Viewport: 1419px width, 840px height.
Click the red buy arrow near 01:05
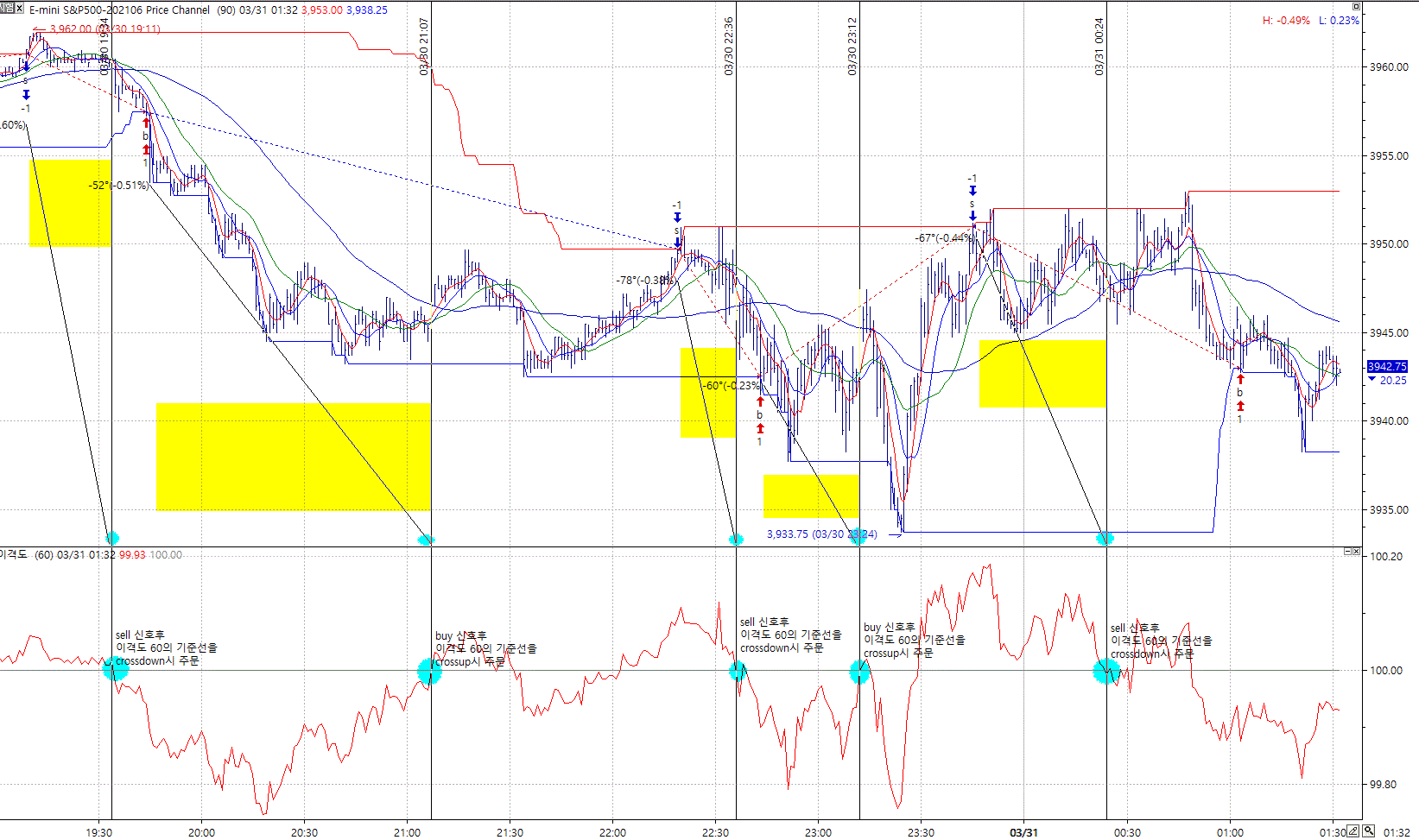click(x=1240, y=379)
